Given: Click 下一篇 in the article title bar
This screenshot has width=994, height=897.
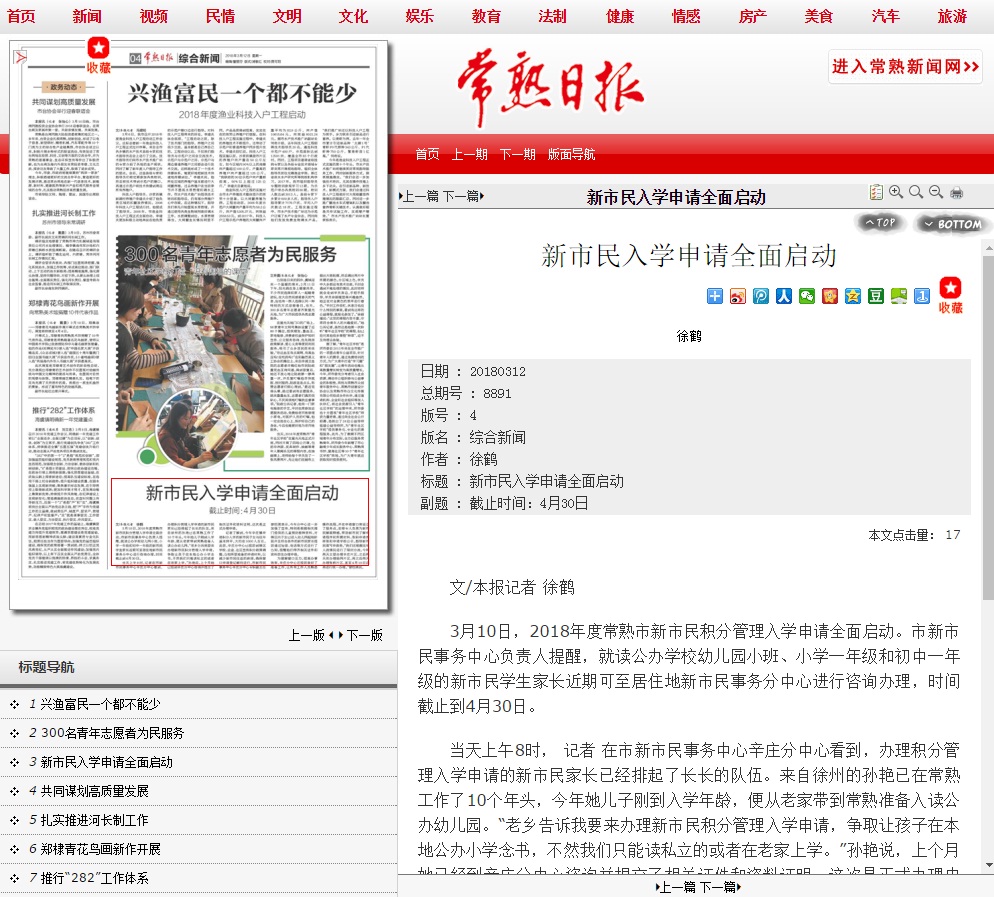Looking at the screenshot, I should [x=463, y=197].
